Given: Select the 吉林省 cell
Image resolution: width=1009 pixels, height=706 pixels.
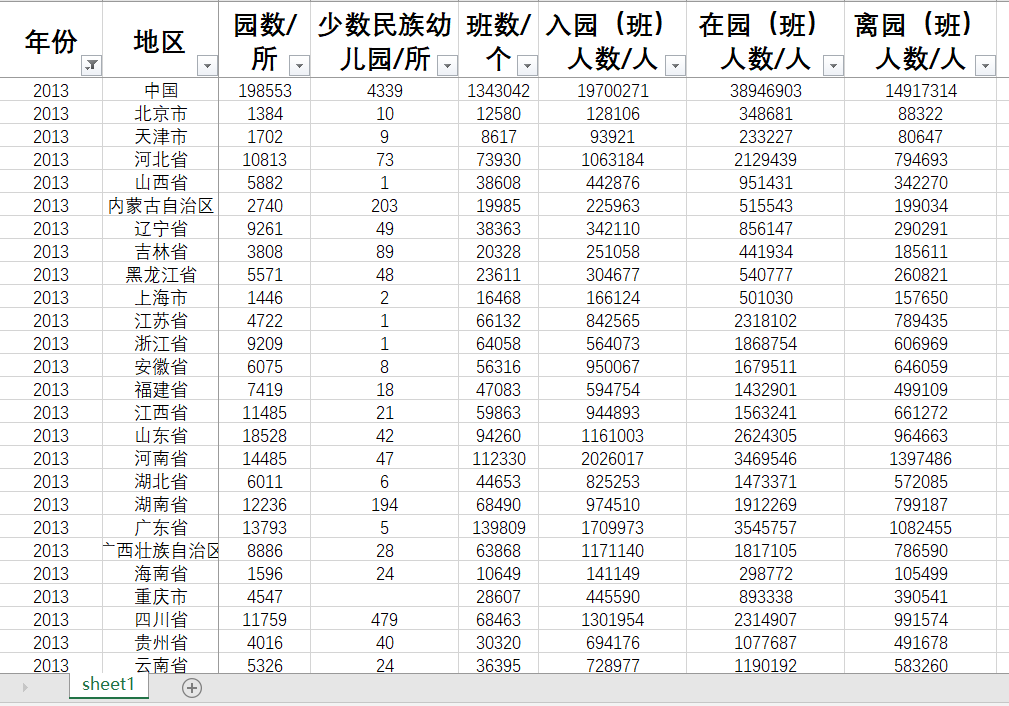Looking at the screenshot, I should pos(160,252).
